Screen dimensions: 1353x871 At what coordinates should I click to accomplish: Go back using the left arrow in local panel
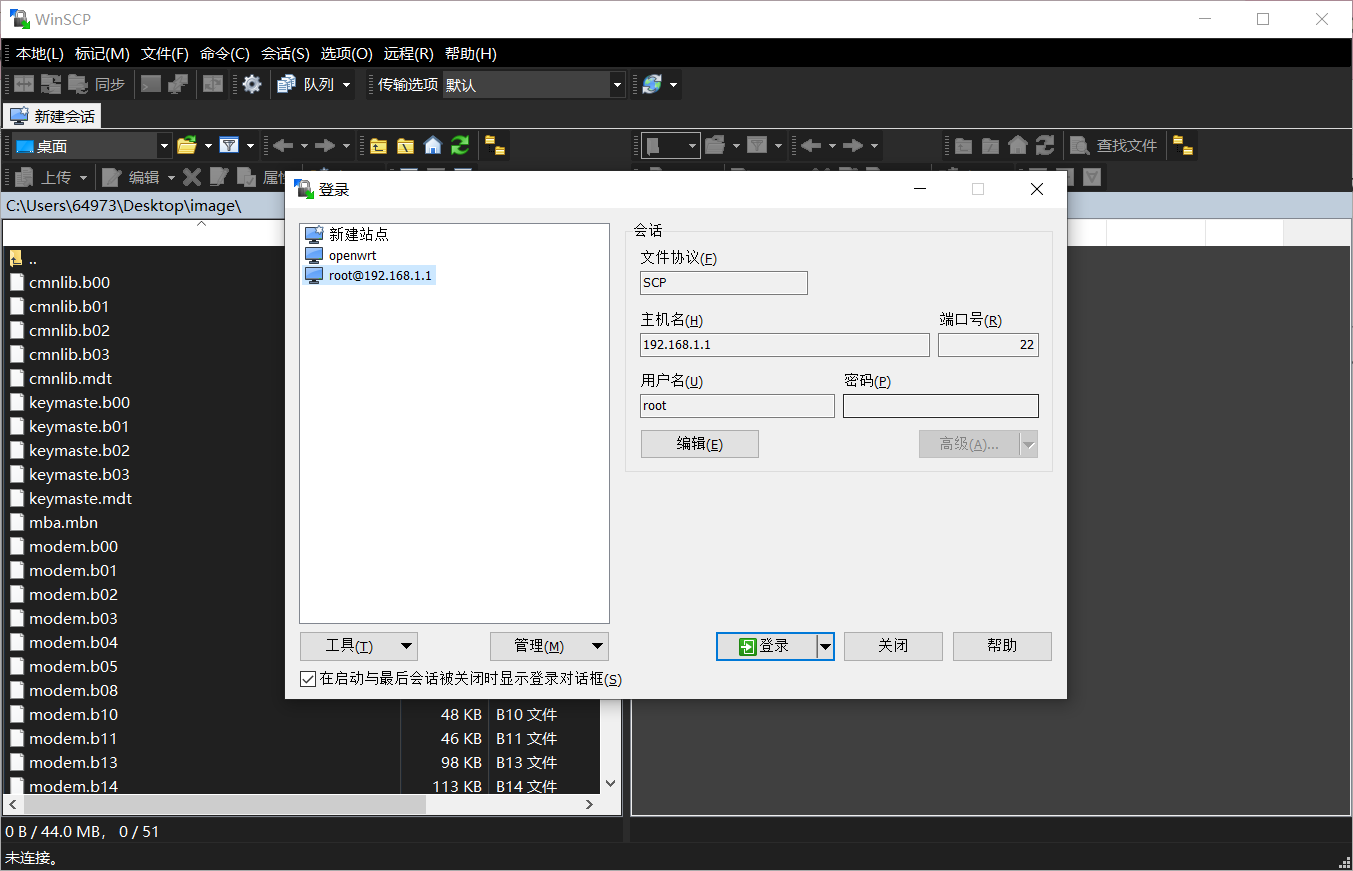(283, 145)
